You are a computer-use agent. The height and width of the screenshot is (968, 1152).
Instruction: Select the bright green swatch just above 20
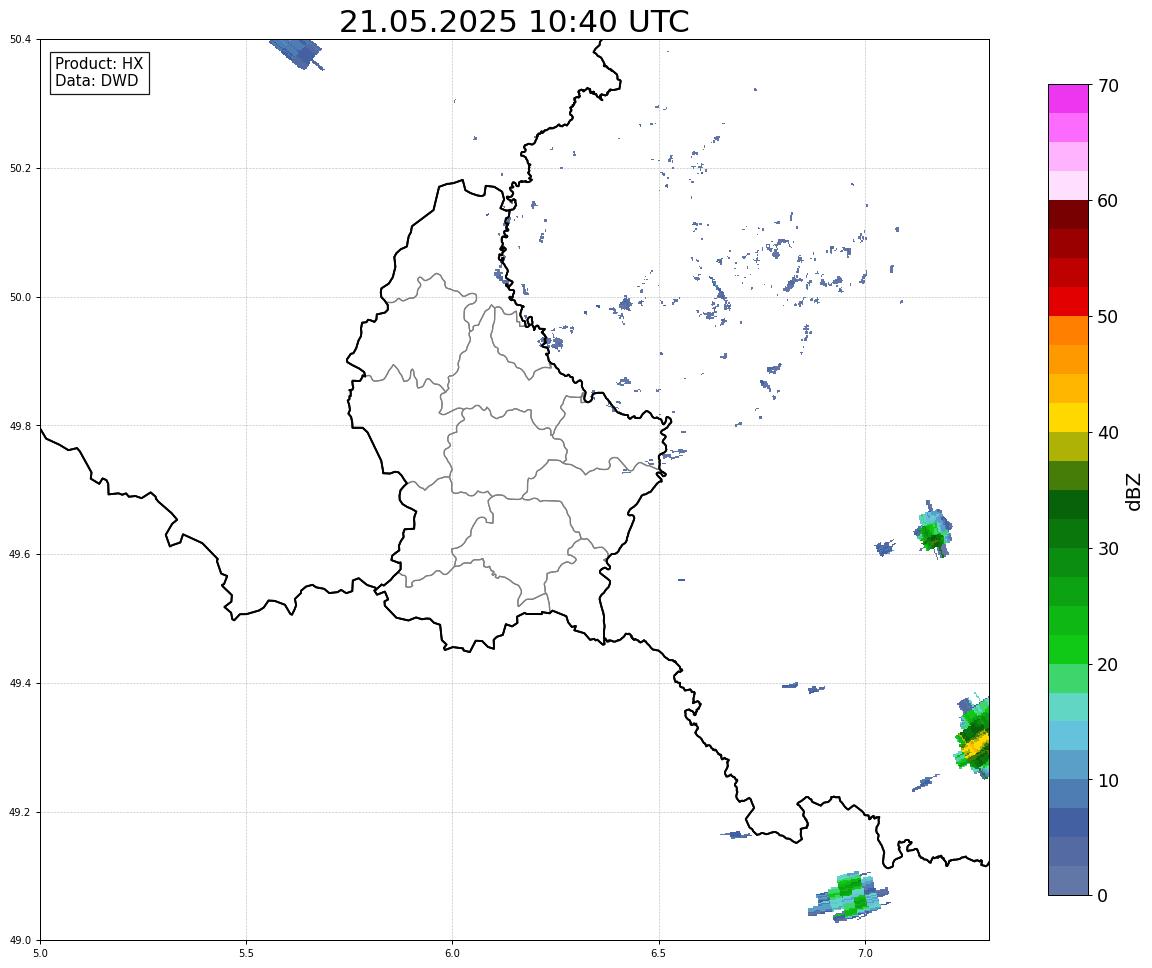click(1068, 650)
